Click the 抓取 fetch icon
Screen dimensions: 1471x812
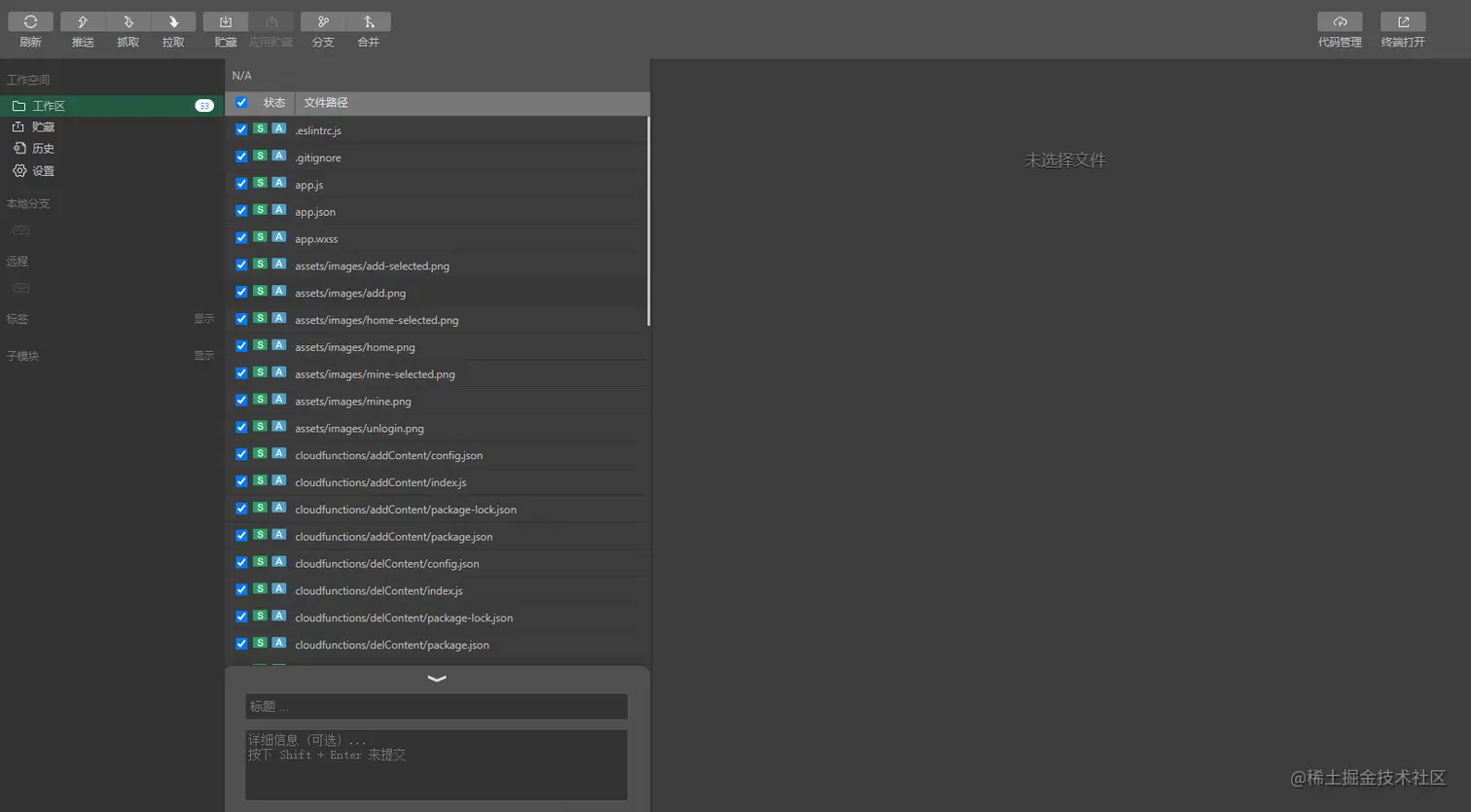(127, 21)
